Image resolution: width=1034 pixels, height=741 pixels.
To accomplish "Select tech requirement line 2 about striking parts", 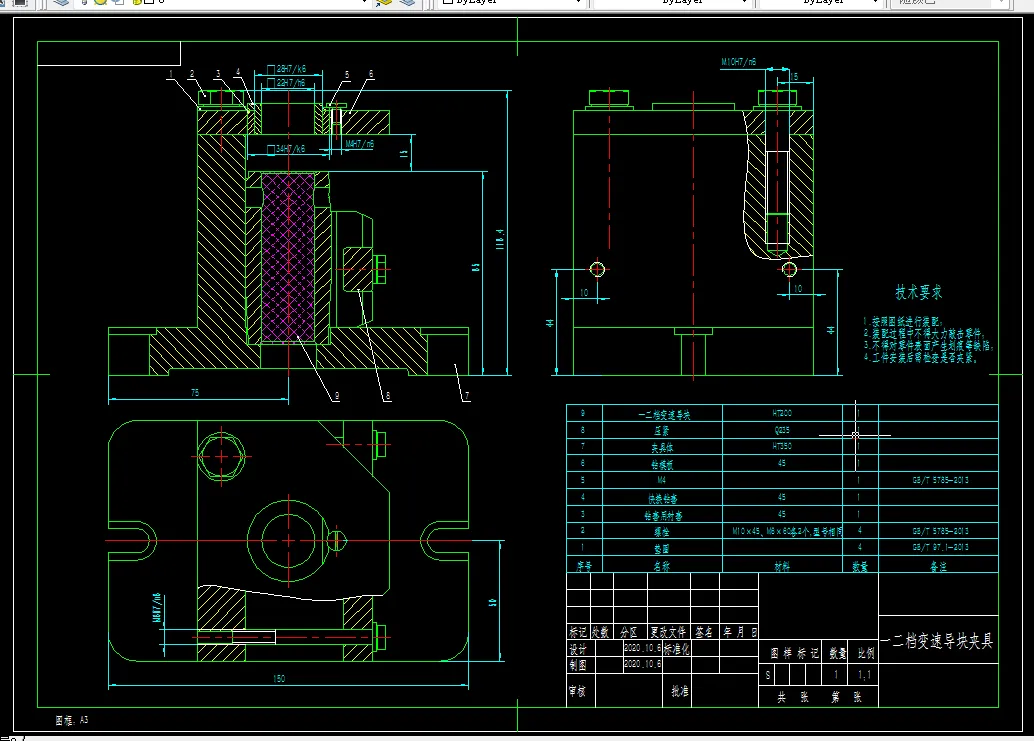I will coord(925,333).
